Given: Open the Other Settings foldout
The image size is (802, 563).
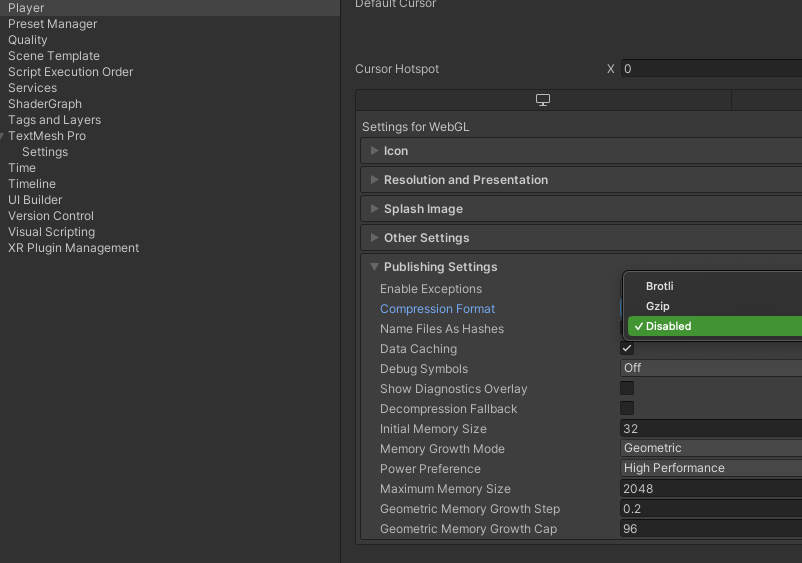Looking at the screenshot, I should click(426, 238).
